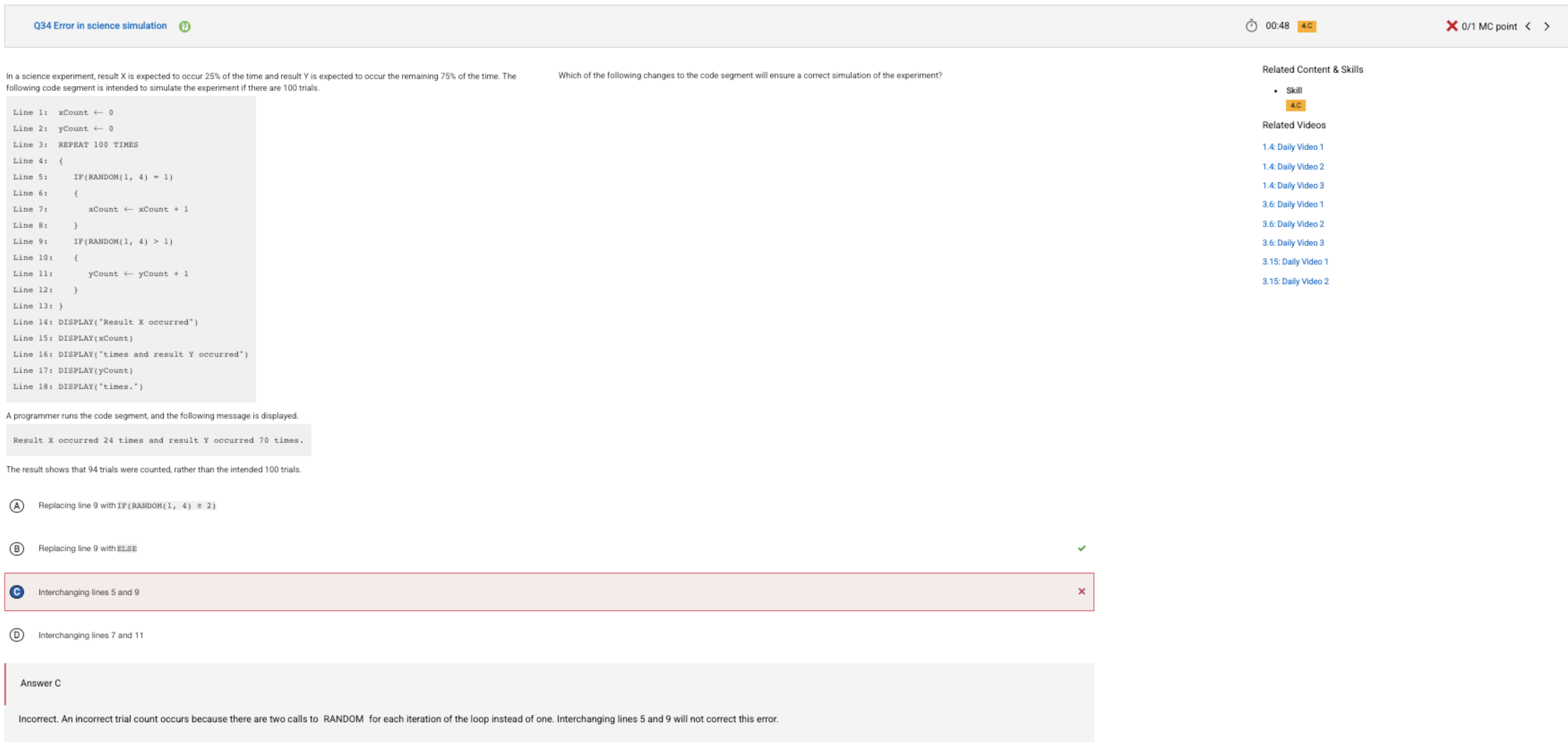Click selected answer C radio button

pyautogui.click(x=17, y=592)
